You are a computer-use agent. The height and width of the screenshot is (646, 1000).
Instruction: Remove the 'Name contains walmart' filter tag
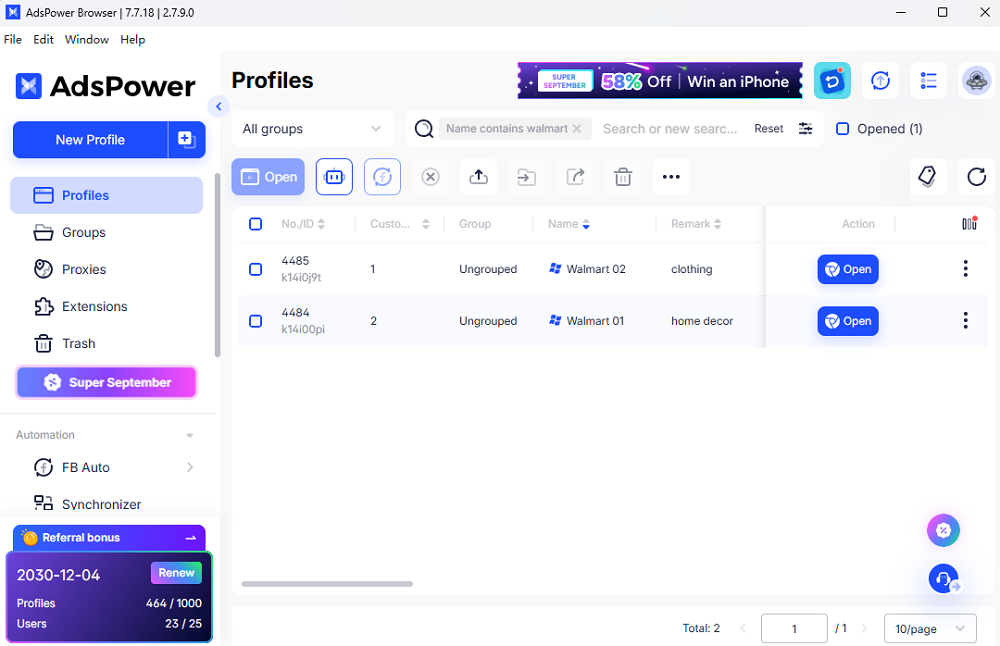tap(577, 129)
